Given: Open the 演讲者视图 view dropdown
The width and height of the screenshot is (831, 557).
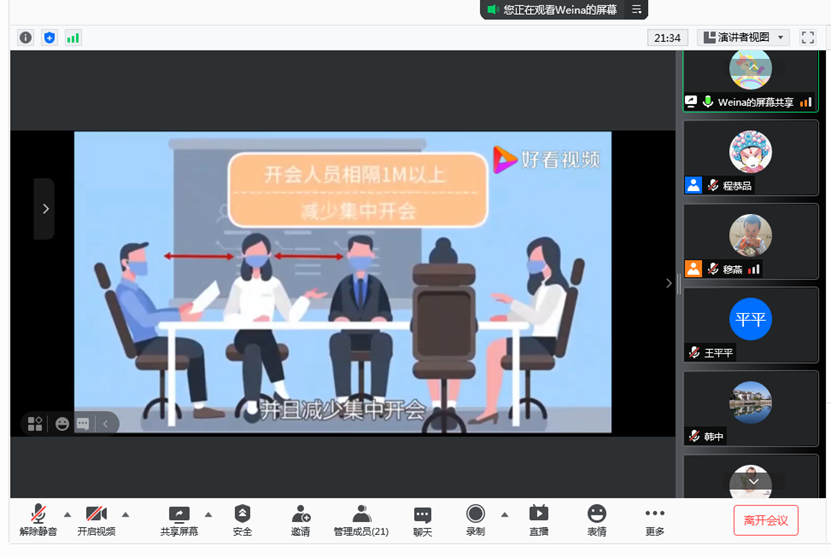Looking at the screenshot, I should tap(745, 37).
